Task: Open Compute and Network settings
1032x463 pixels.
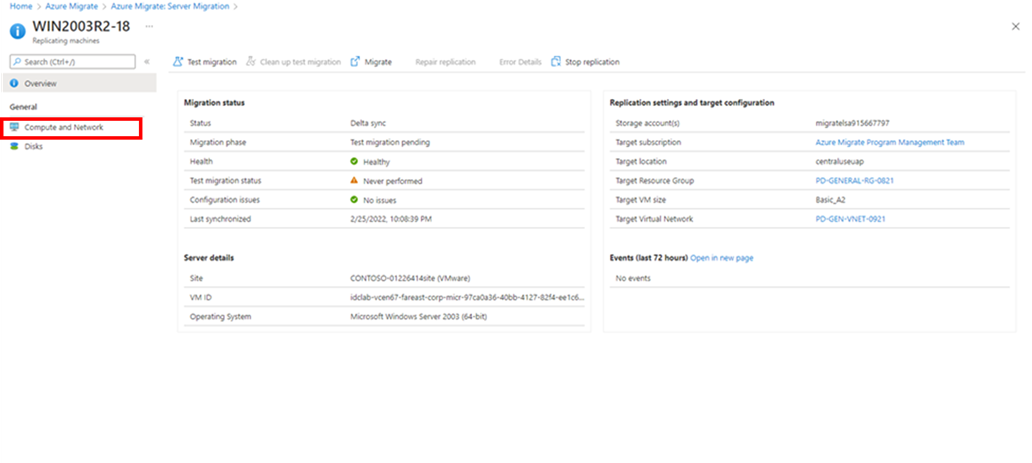Action: click(63, 128)
